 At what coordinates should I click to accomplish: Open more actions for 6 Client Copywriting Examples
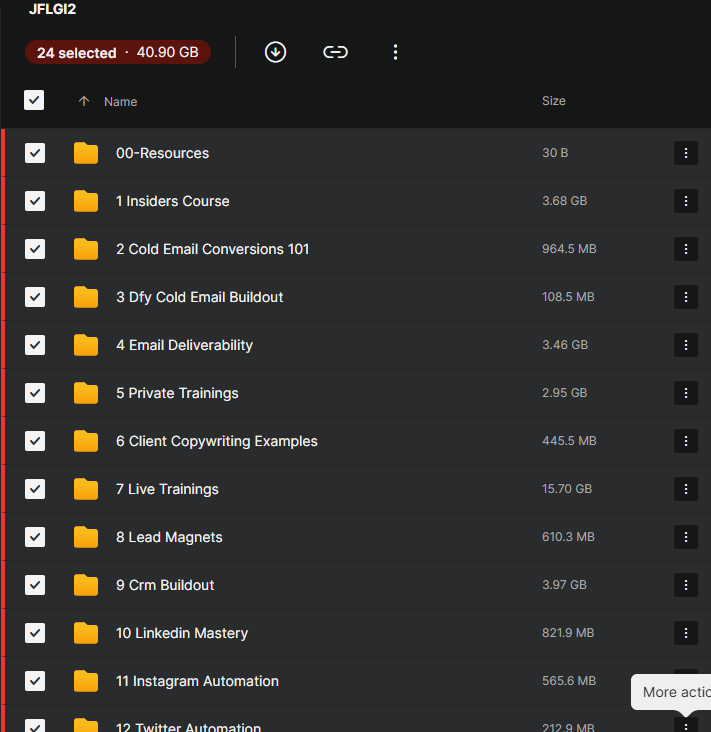point(685,441)
